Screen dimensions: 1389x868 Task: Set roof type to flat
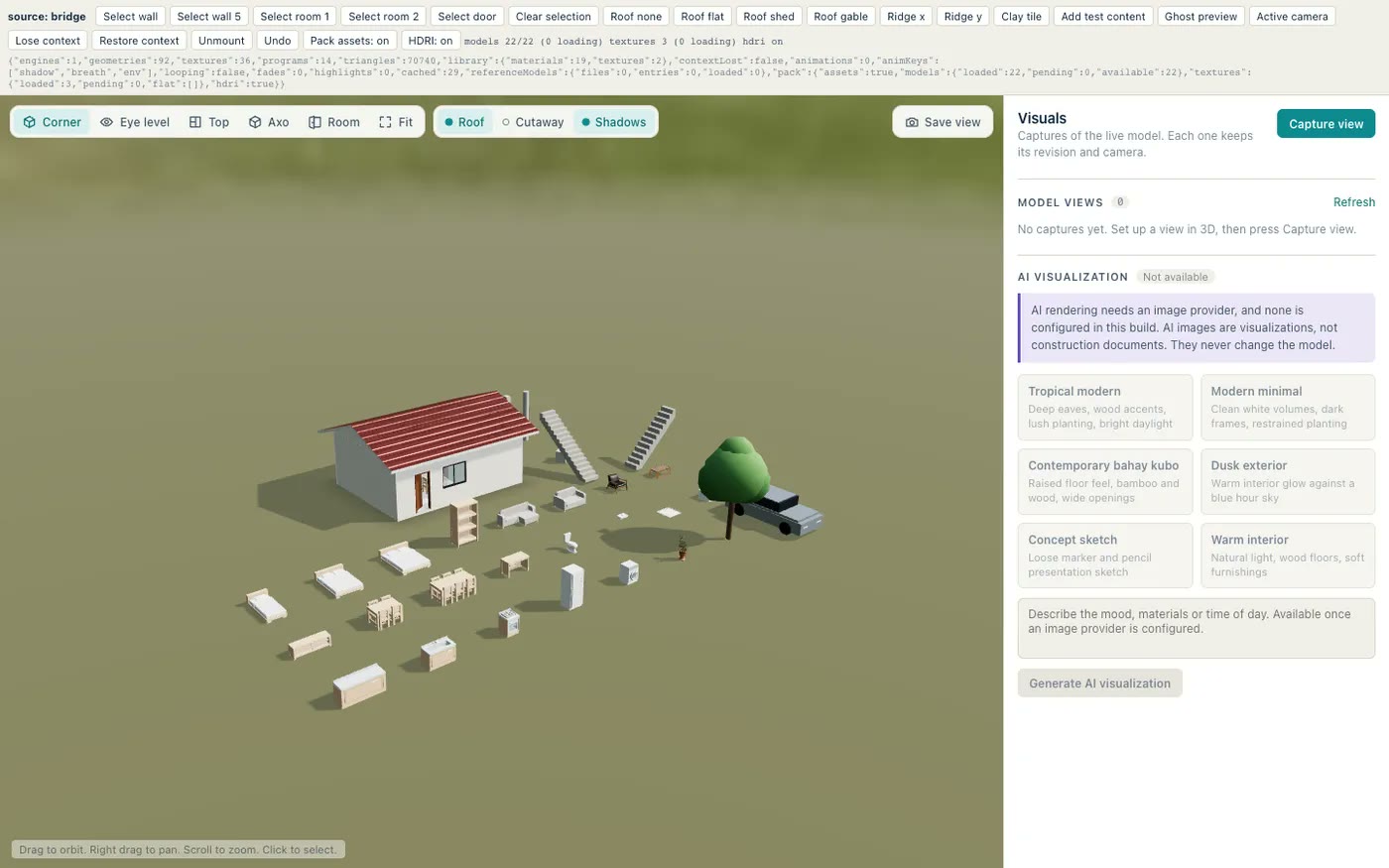(702, 17)
